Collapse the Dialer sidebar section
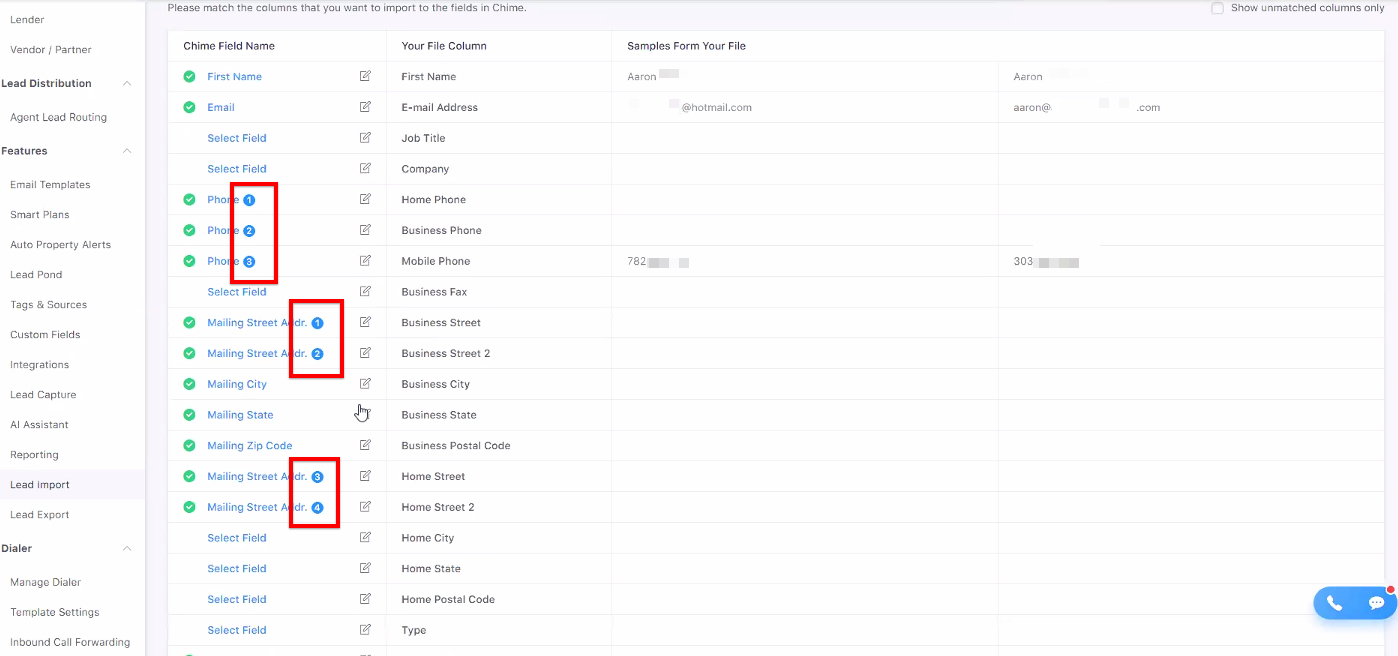The image size is (1398, 656). point(127,549)
